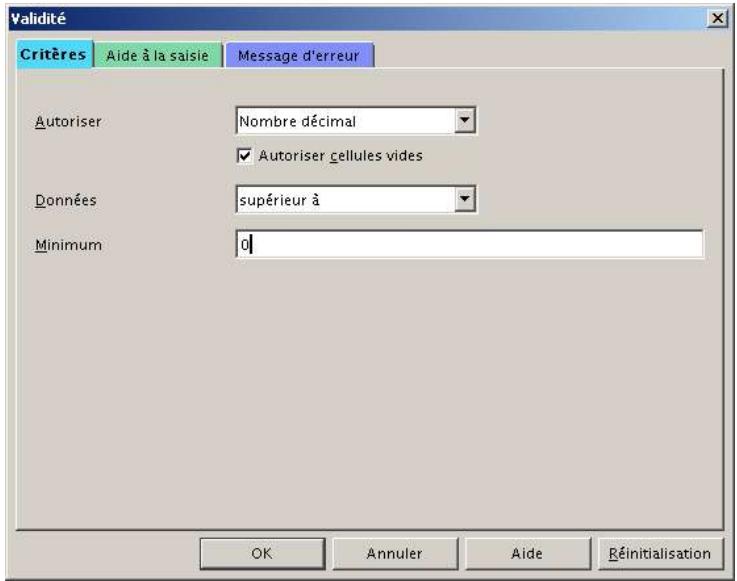Focus the Minimum input field
This screenshot has width=737, height=581.
(x=469, y=244)
